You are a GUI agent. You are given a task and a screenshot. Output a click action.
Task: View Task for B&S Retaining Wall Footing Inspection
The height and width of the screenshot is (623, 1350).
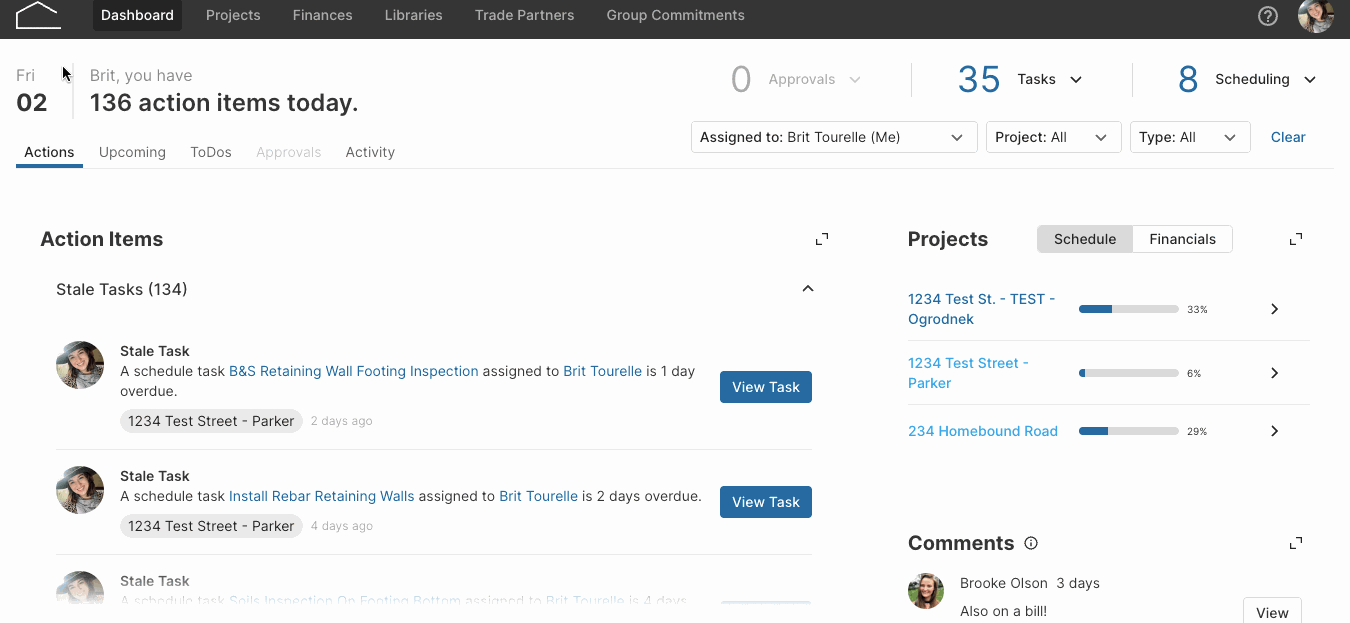point(765,387)
